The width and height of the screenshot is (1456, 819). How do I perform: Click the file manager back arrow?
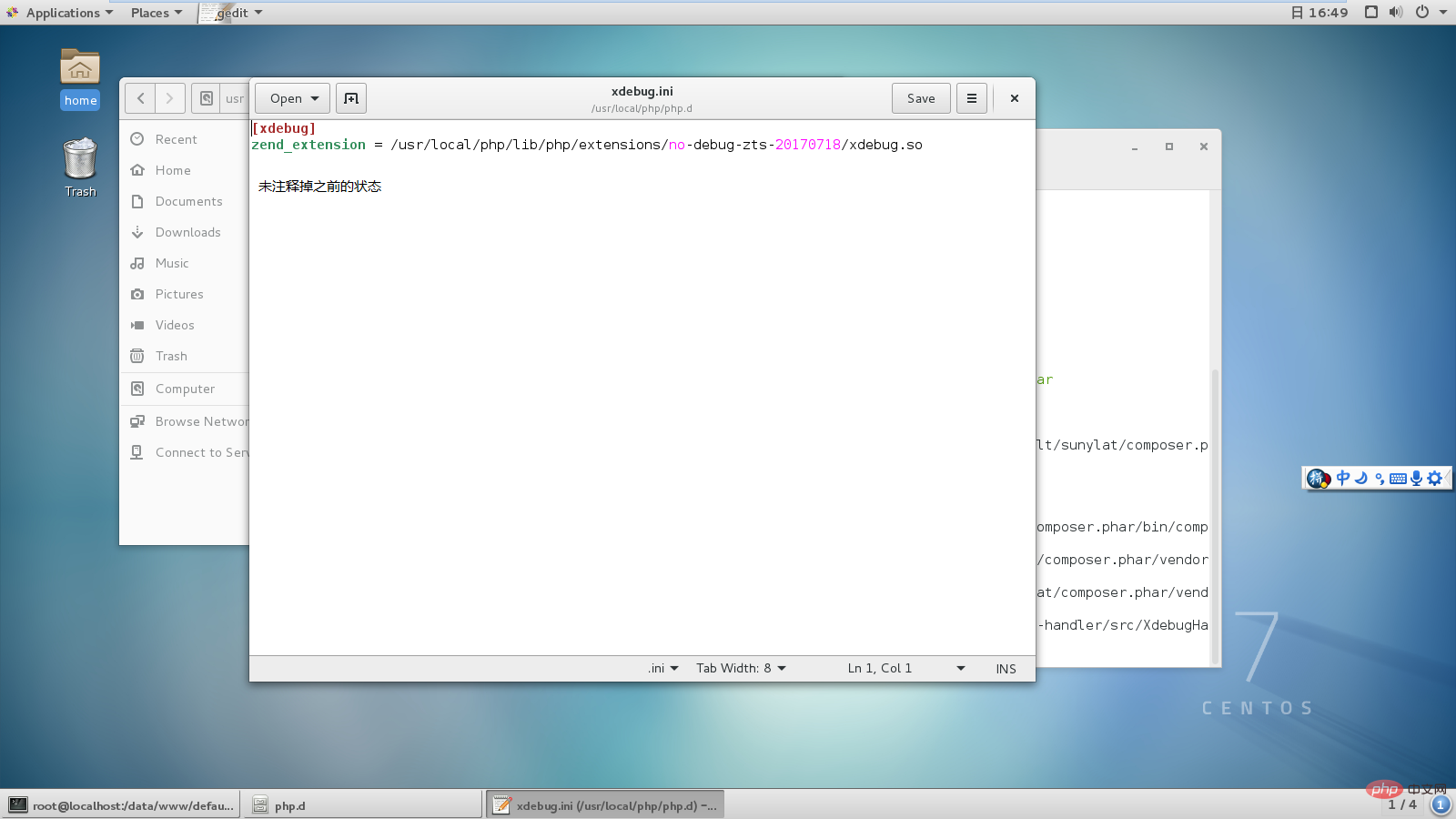(x=140, y=98)
